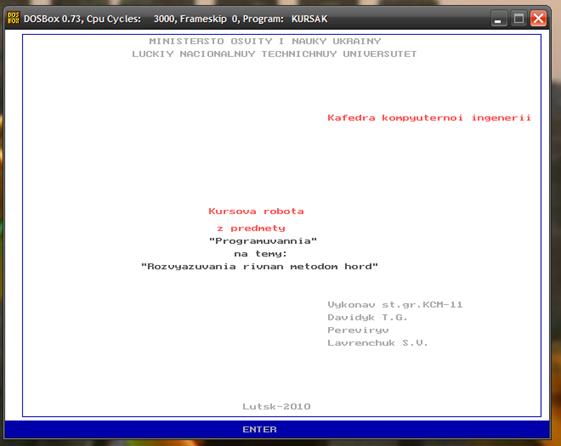Screen dimensions: 561x446
Task: Click the DOSBox icon in title bar
Action: 13,18
